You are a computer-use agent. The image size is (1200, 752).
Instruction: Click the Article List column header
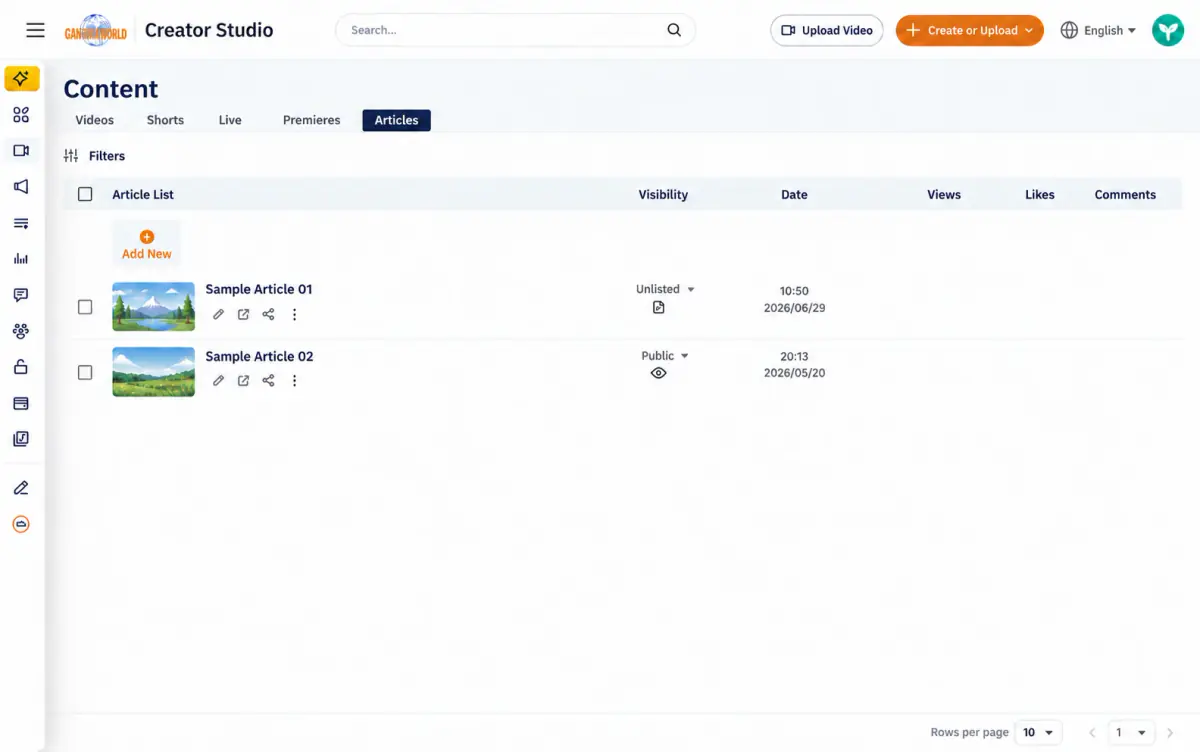[x=143, y=195]
